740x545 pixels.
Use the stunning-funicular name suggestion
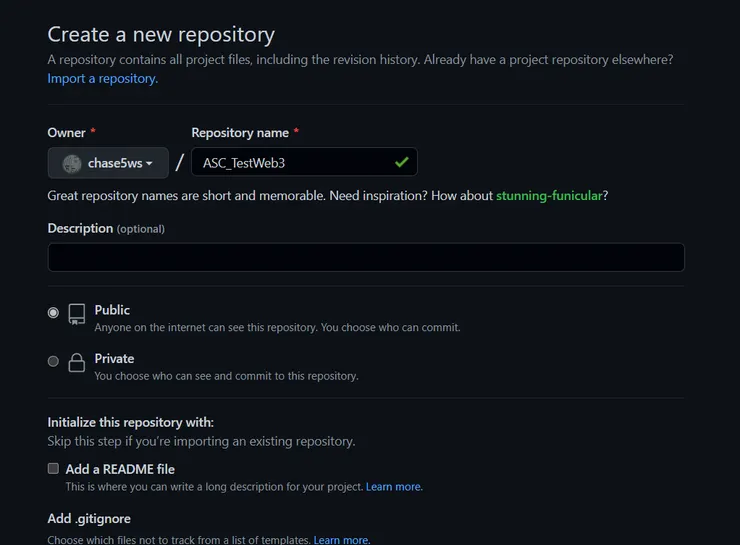coord(549,195)
